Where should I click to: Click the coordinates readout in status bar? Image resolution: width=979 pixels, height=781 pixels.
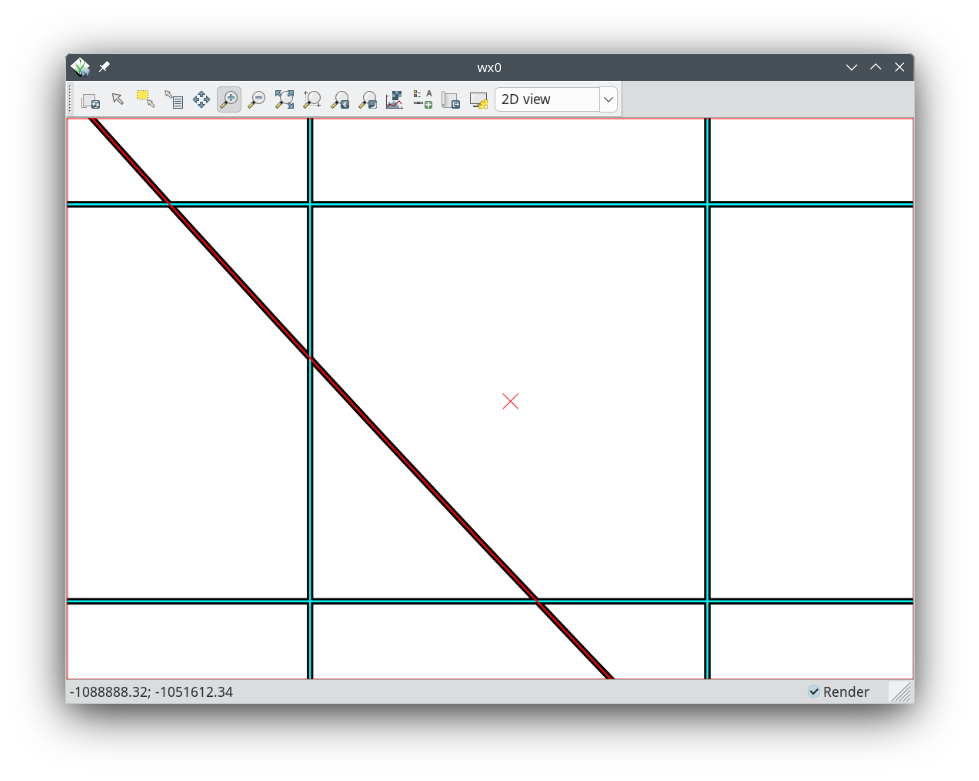pyautogui.click(x=151, y=692)
